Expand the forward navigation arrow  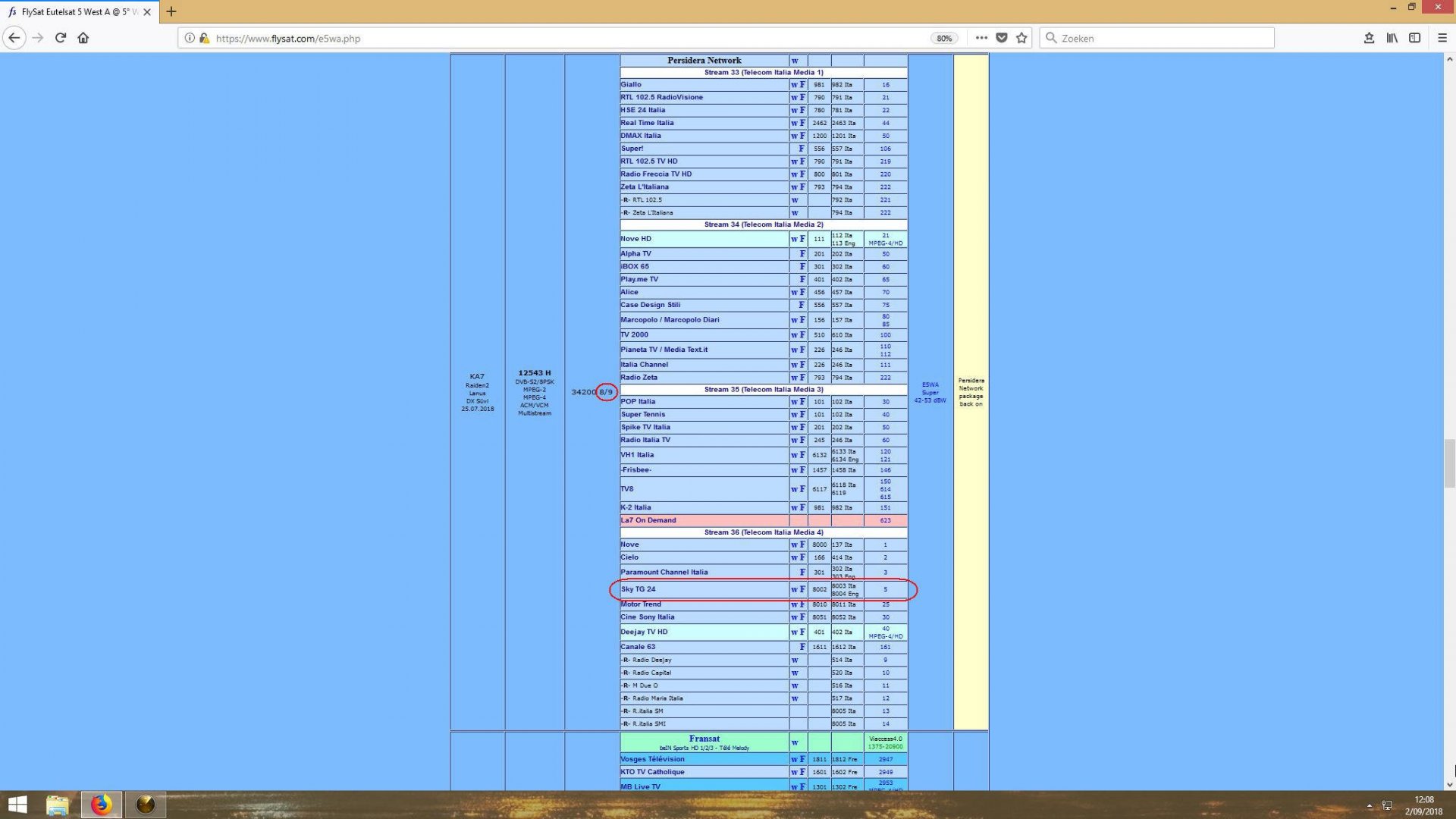click(x=36, y=38)
